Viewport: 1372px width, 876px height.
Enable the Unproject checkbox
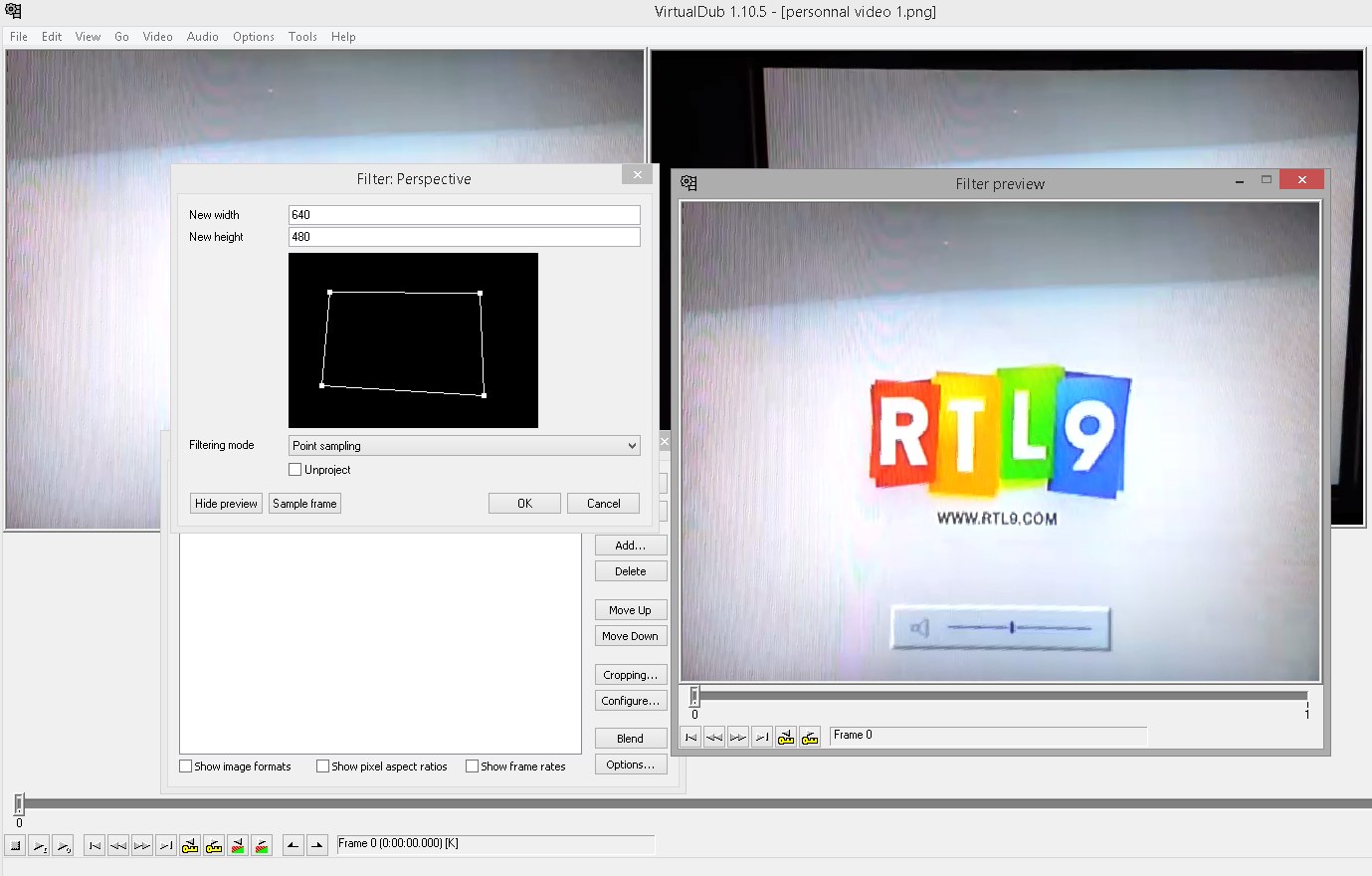tap(294, 470)
